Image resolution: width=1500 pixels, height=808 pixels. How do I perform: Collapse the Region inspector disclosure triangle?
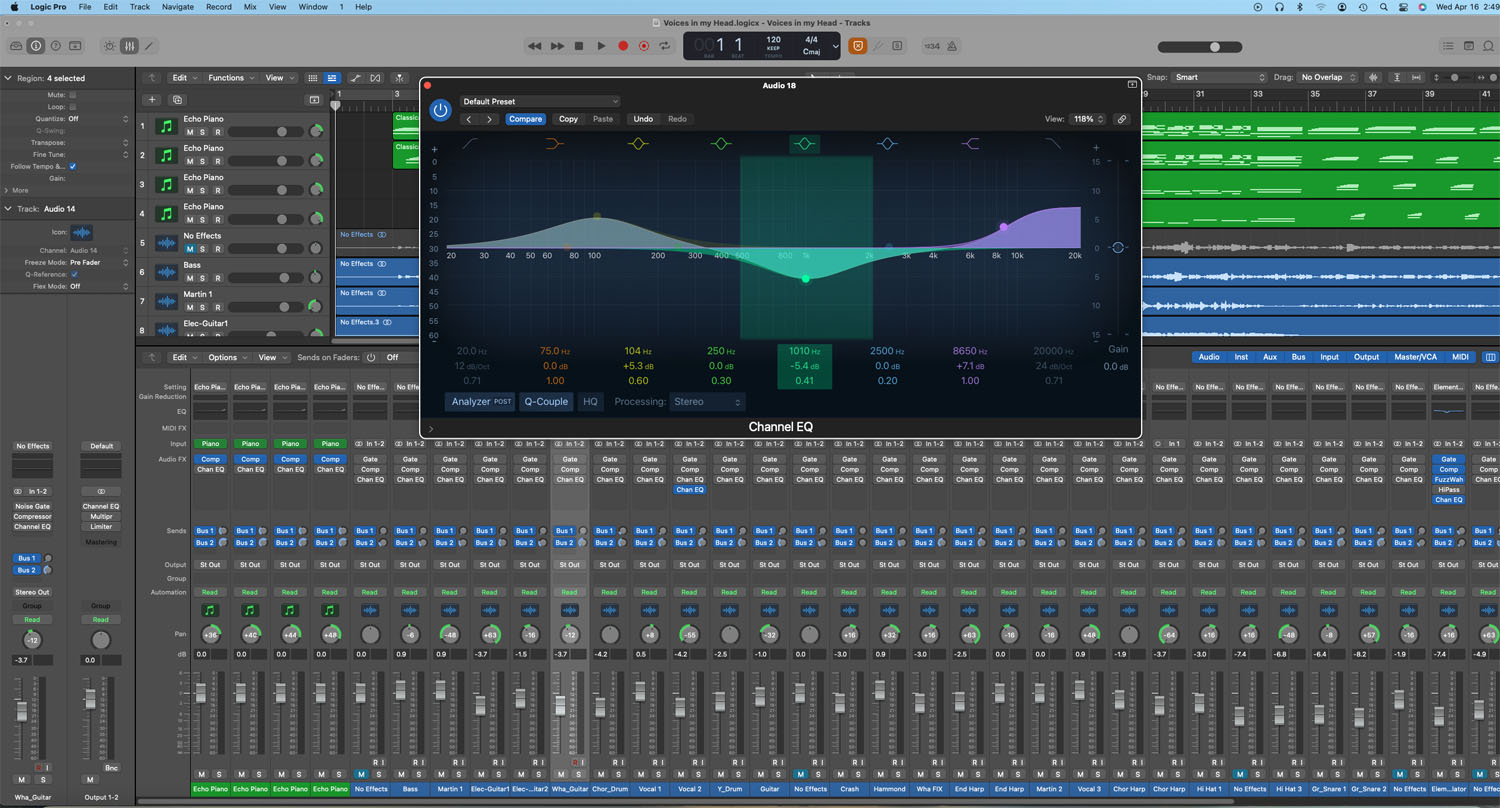point(8,78)
